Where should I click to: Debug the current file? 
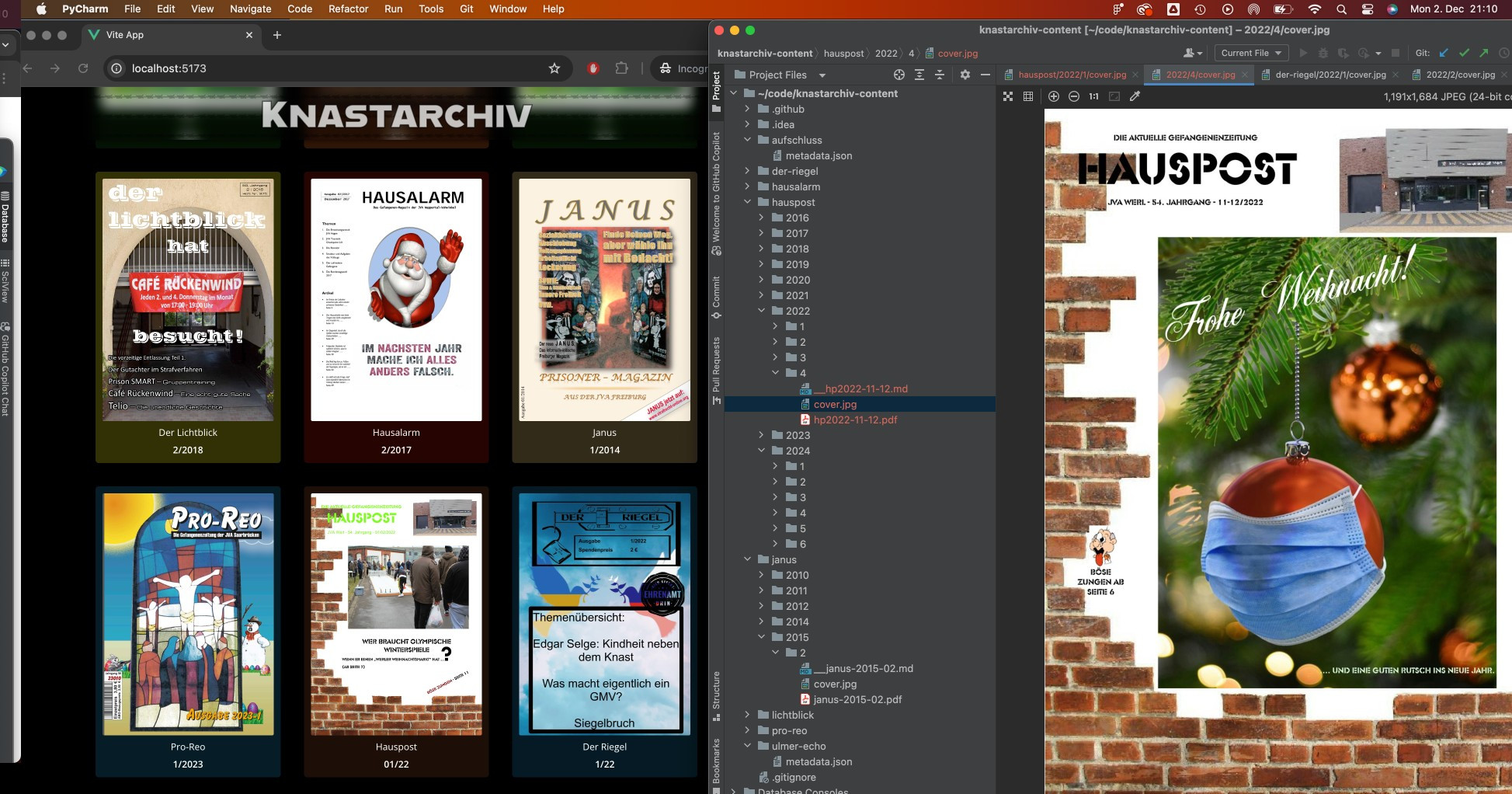(1323, 53)
